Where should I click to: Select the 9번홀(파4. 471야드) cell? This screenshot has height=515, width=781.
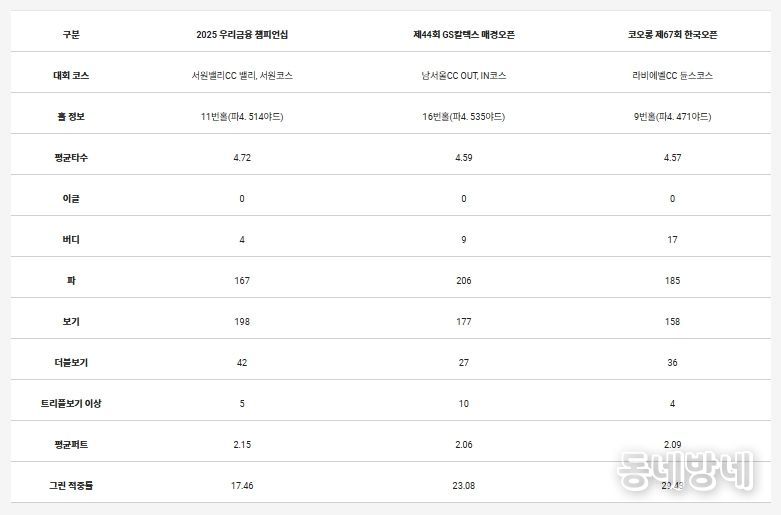click(672, 117)
